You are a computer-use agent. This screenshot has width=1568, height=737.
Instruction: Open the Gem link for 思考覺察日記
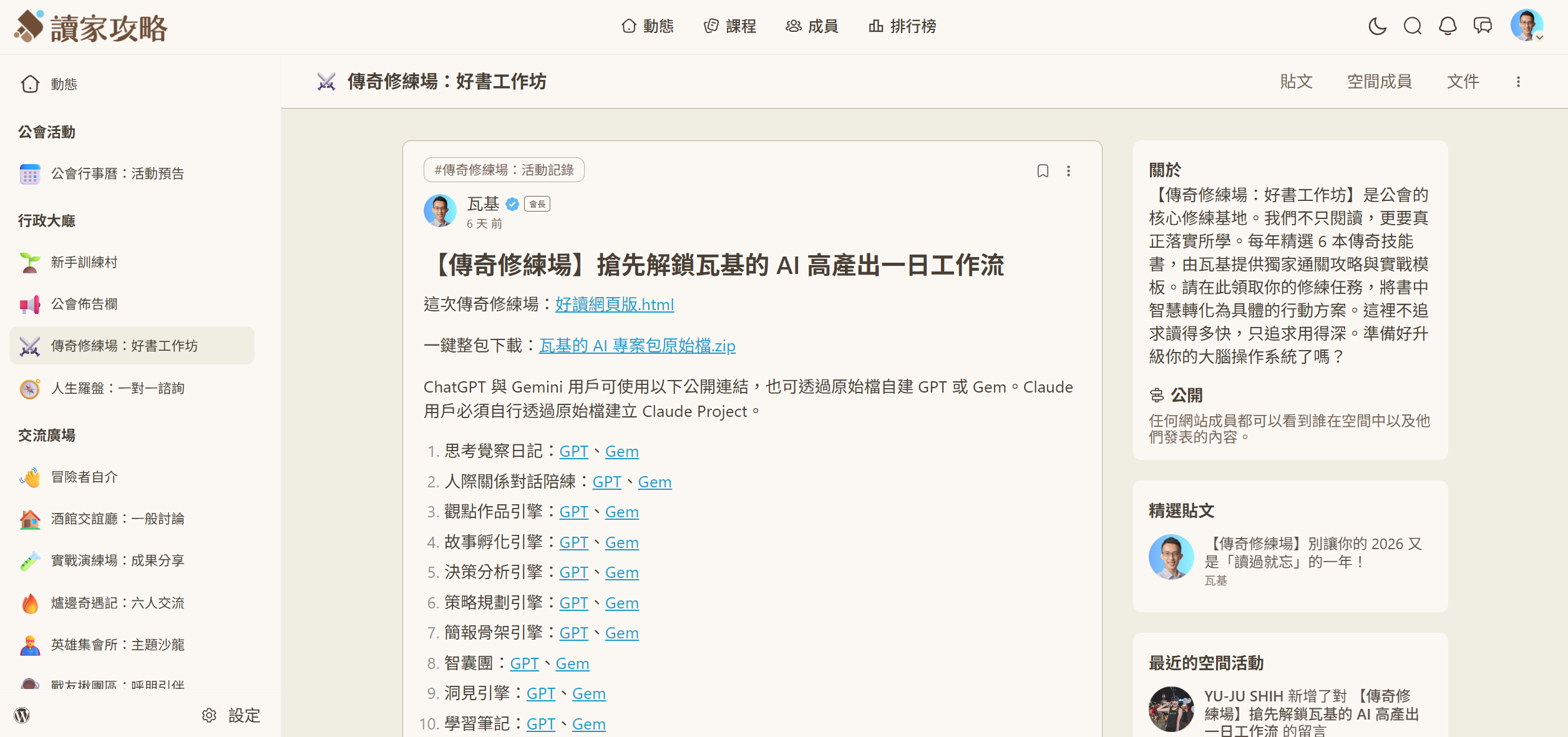point(621,451)
